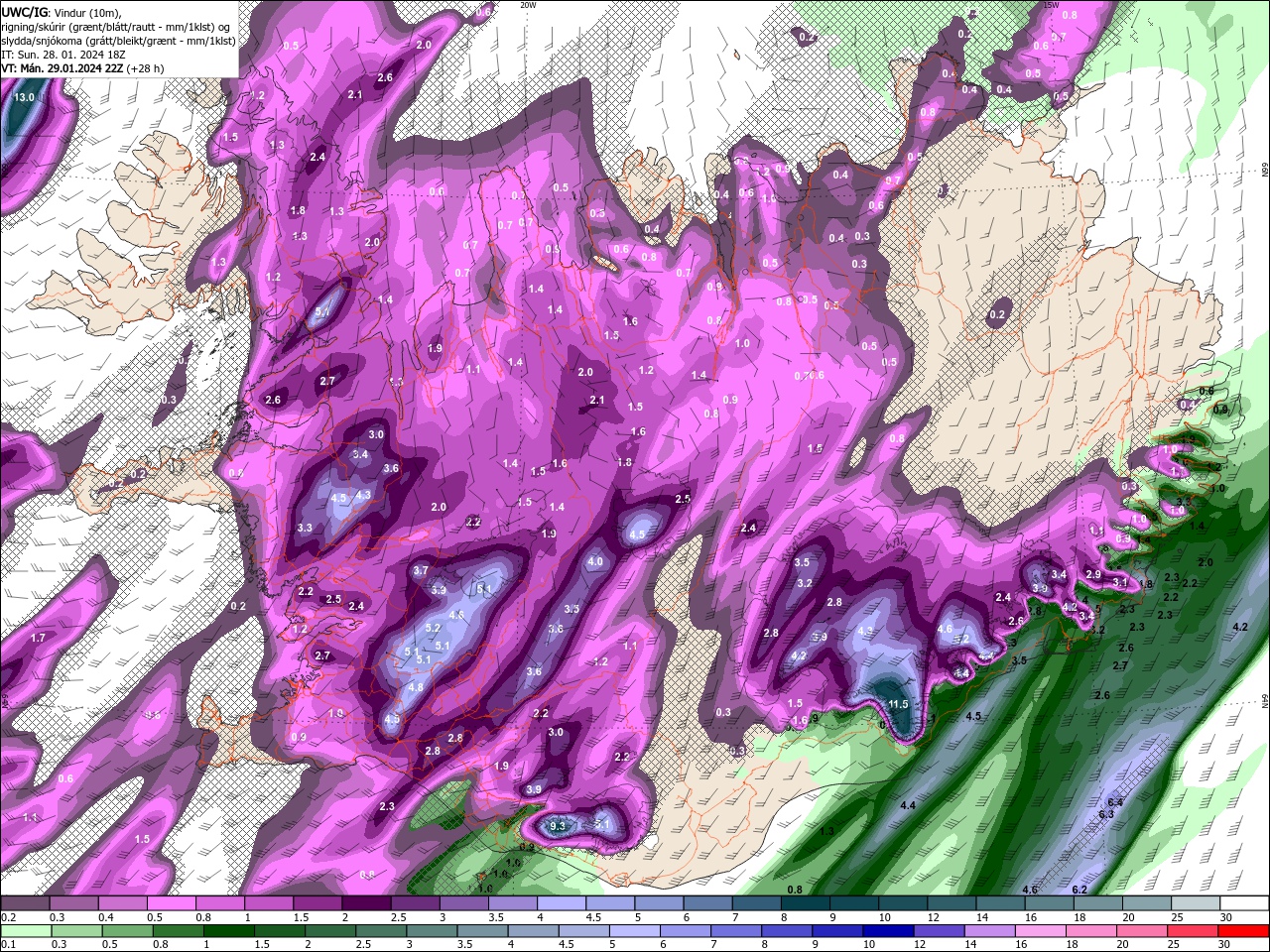Pick the crimson swatch labelled 25 on rain scale
Image resolution: width=1270 pixels, height=952 pixels.
coord(1193,931)
